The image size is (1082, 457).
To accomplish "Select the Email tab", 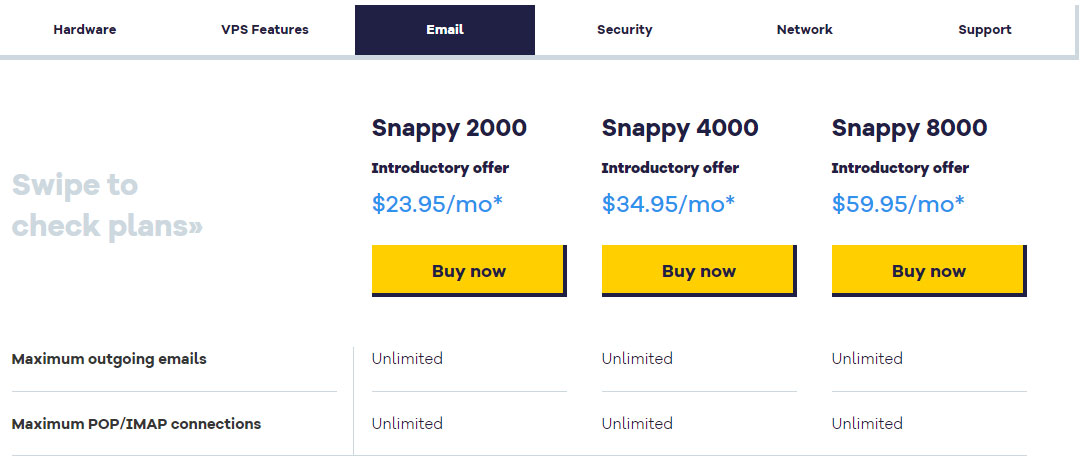I will 444,30.
